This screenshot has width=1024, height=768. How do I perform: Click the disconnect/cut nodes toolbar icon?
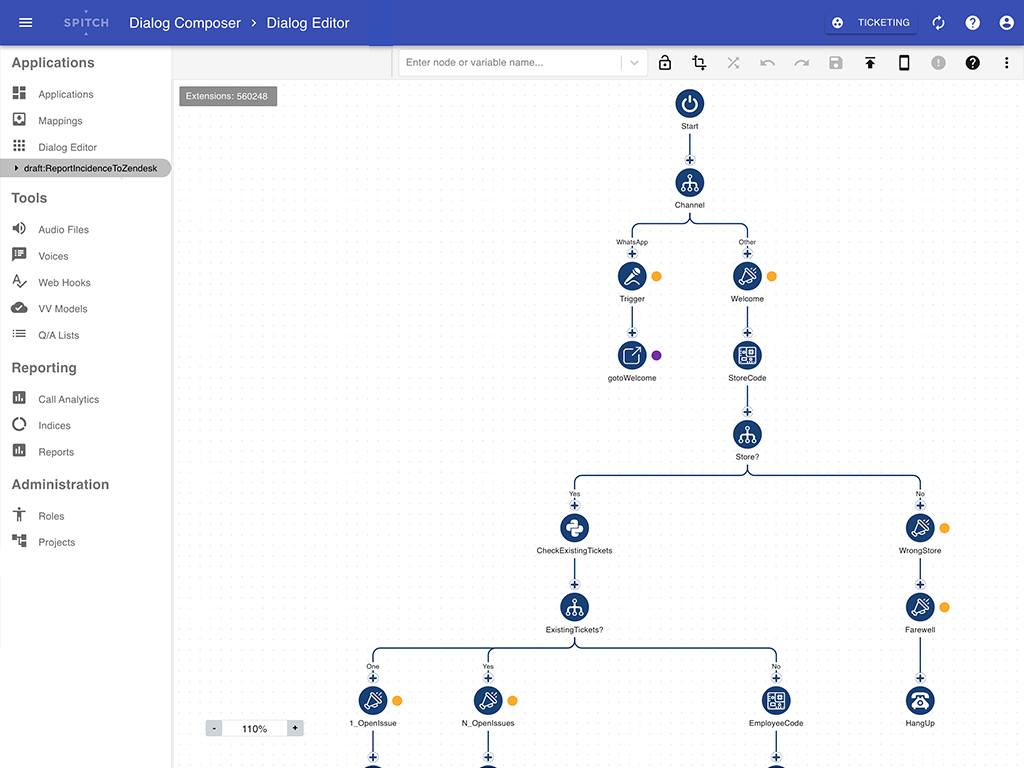(x=733, y=62)
